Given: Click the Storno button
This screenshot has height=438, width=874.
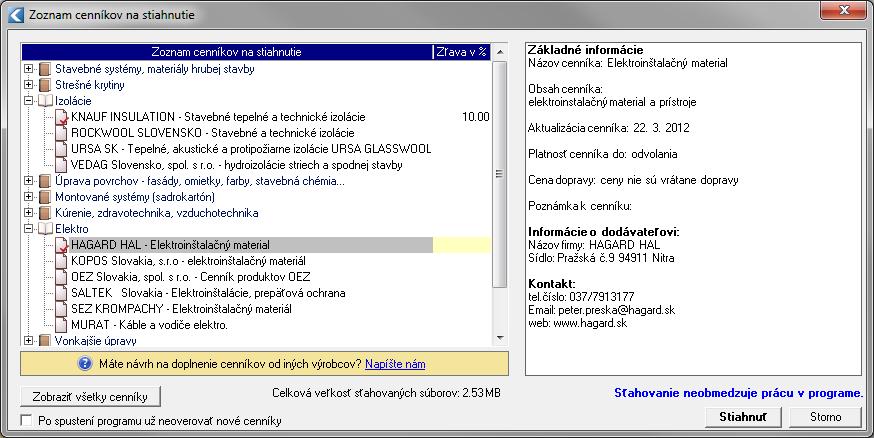Looking at the screenshot, I should pyautogui.click(x=826, y=417).
